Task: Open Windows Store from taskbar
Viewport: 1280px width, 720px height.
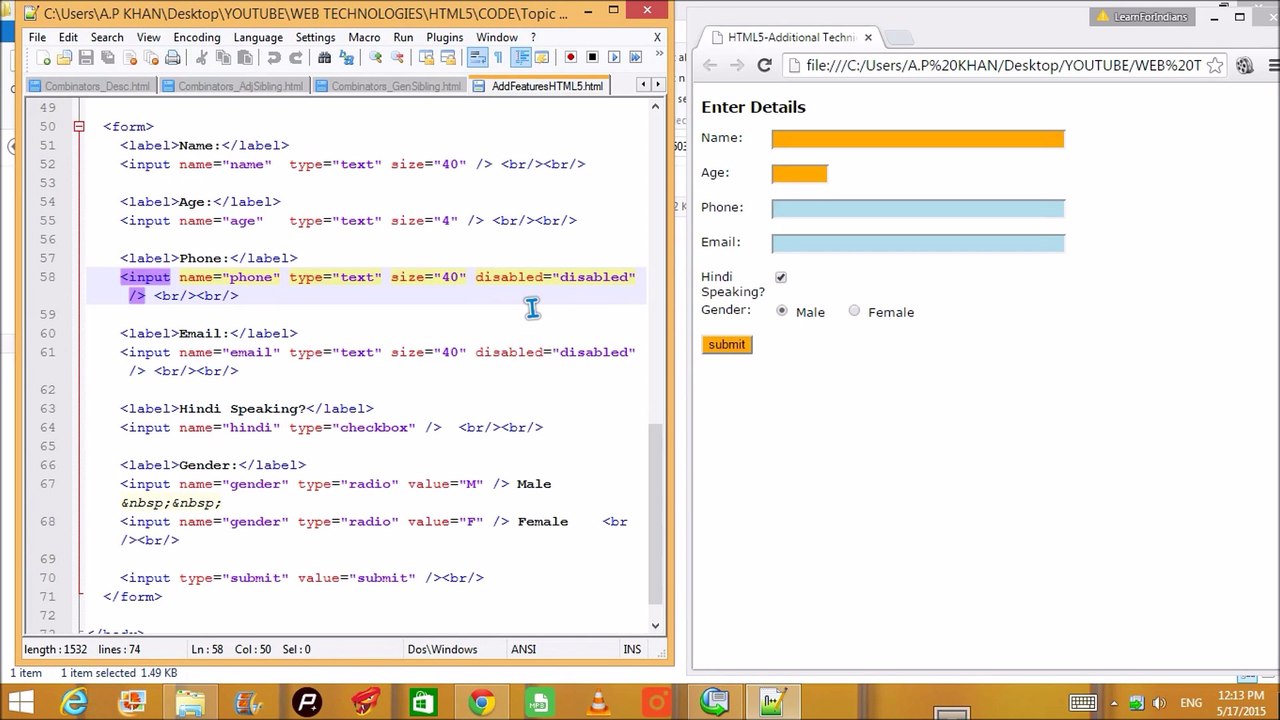Action: [x=424, y=703]
